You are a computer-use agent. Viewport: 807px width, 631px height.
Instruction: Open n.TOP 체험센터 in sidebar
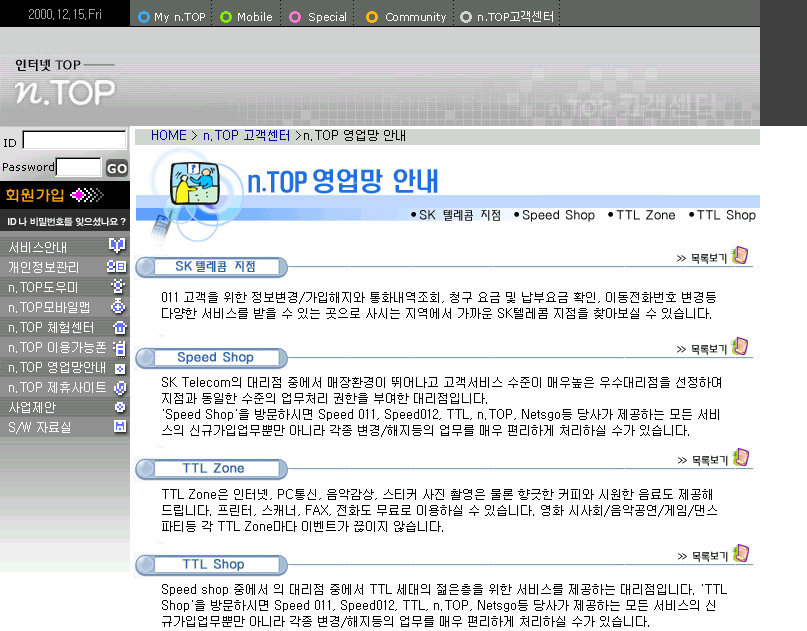[x=51, y=327]
